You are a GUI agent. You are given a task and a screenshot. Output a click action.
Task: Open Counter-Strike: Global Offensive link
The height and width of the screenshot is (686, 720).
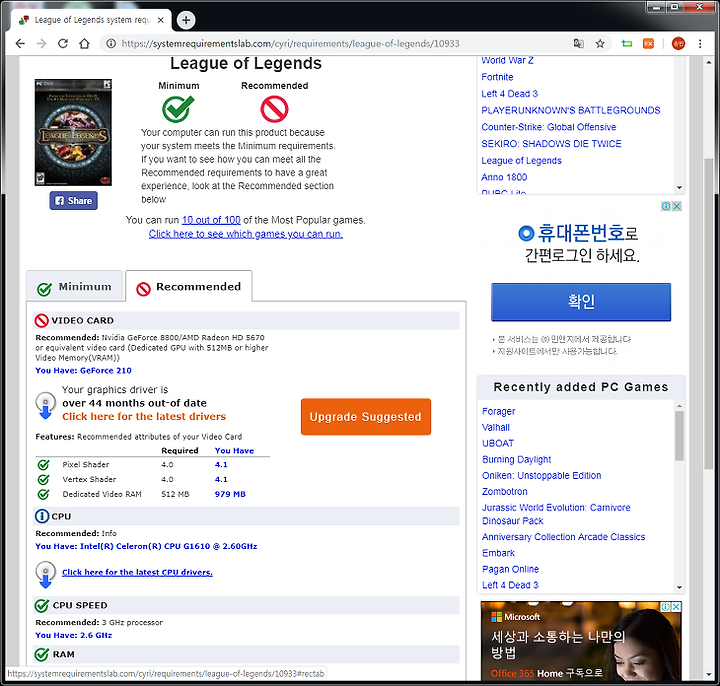click(549, 127)
